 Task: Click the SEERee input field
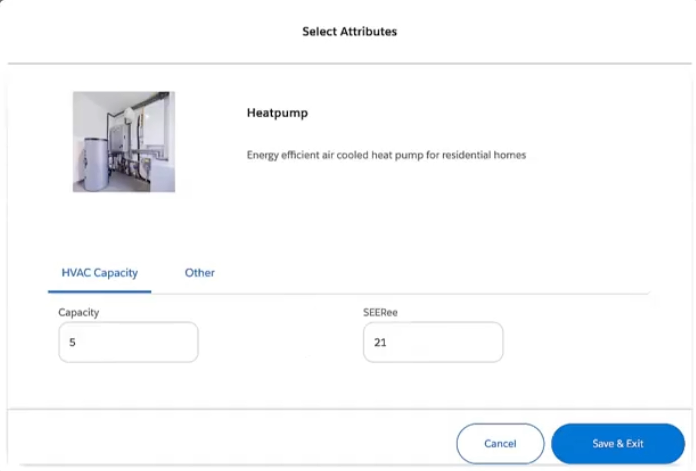(x=433, y=342)
